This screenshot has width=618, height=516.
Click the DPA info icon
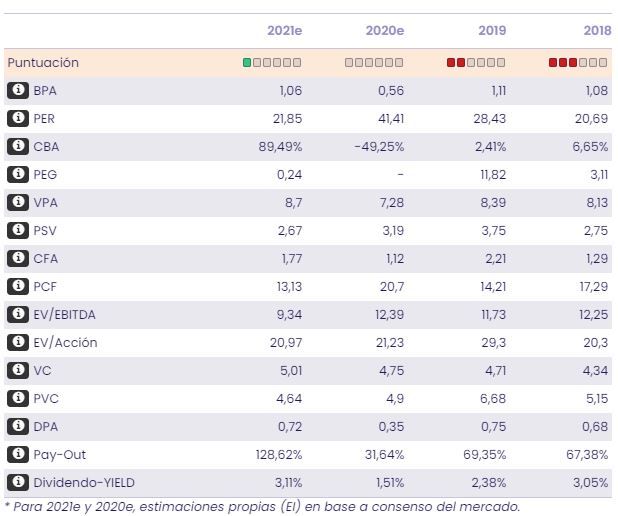coord(17,426)
